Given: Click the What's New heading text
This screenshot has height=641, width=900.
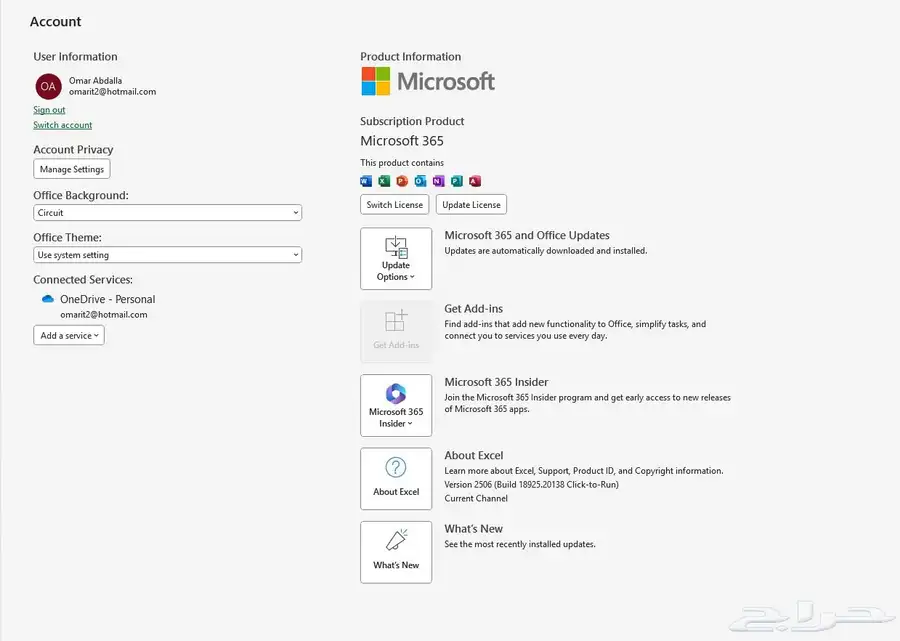Looking at the screenshot, I should click(x=474, y=529).
